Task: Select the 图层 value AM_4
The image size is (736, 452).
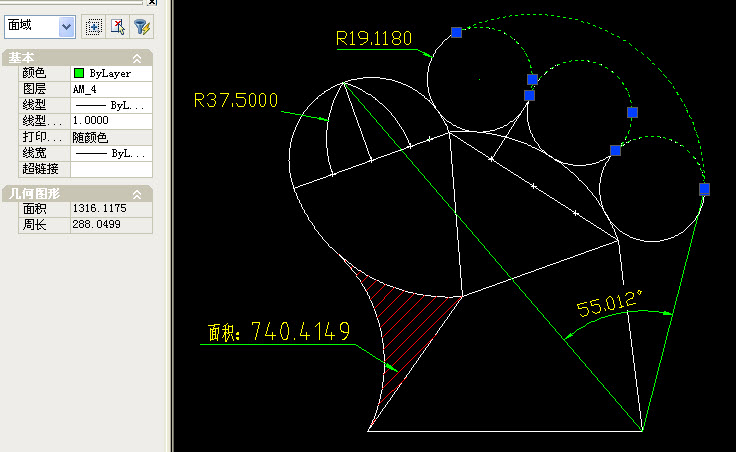Action: (111, 89)
